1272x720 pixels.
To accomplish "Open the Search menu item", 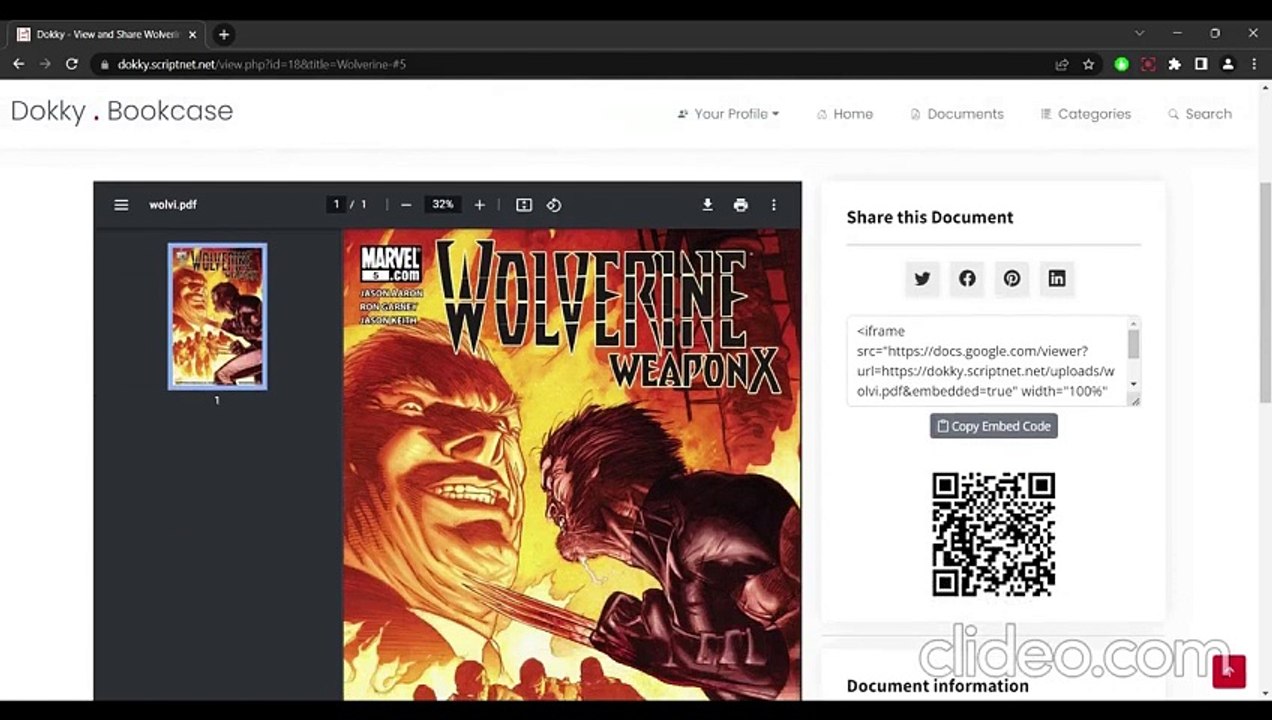I will click(x=1200, y=114).
